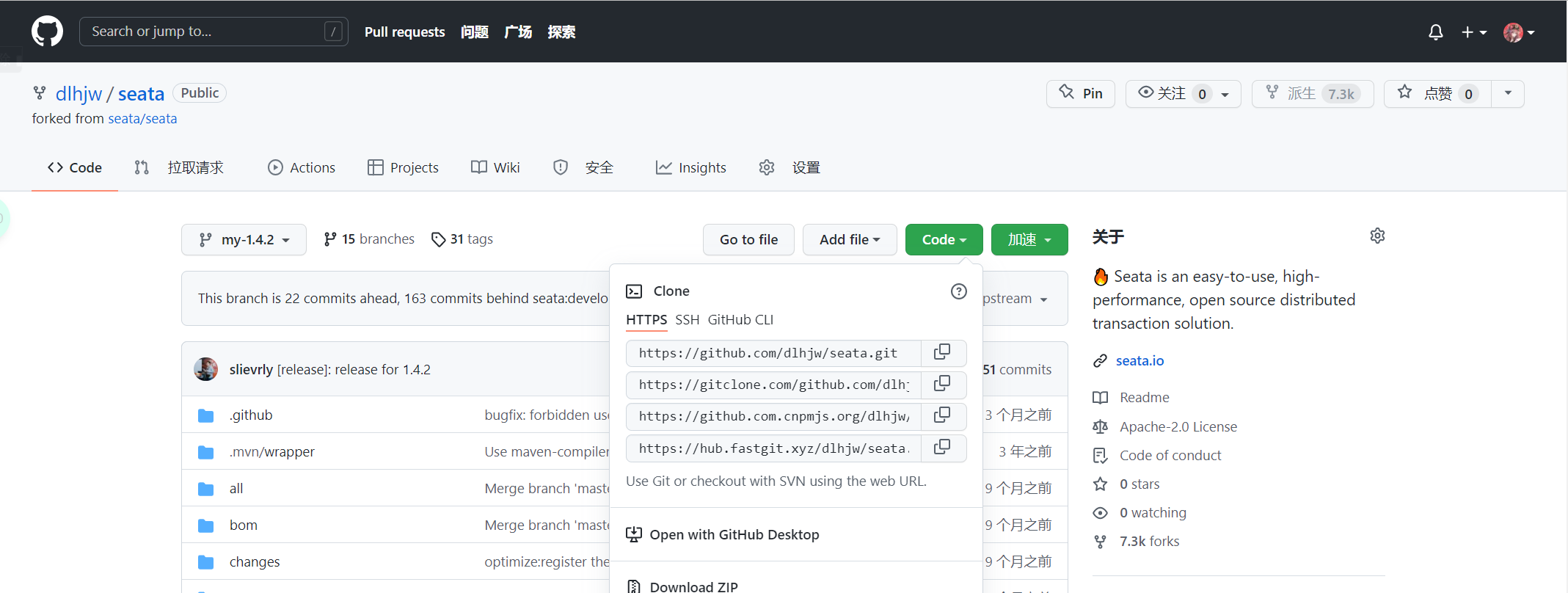Copy the hub.fastgit.xyz clone URL
Image resolution: width=1568 pixels, height=593 pixels.
click(x=943, y=448)
